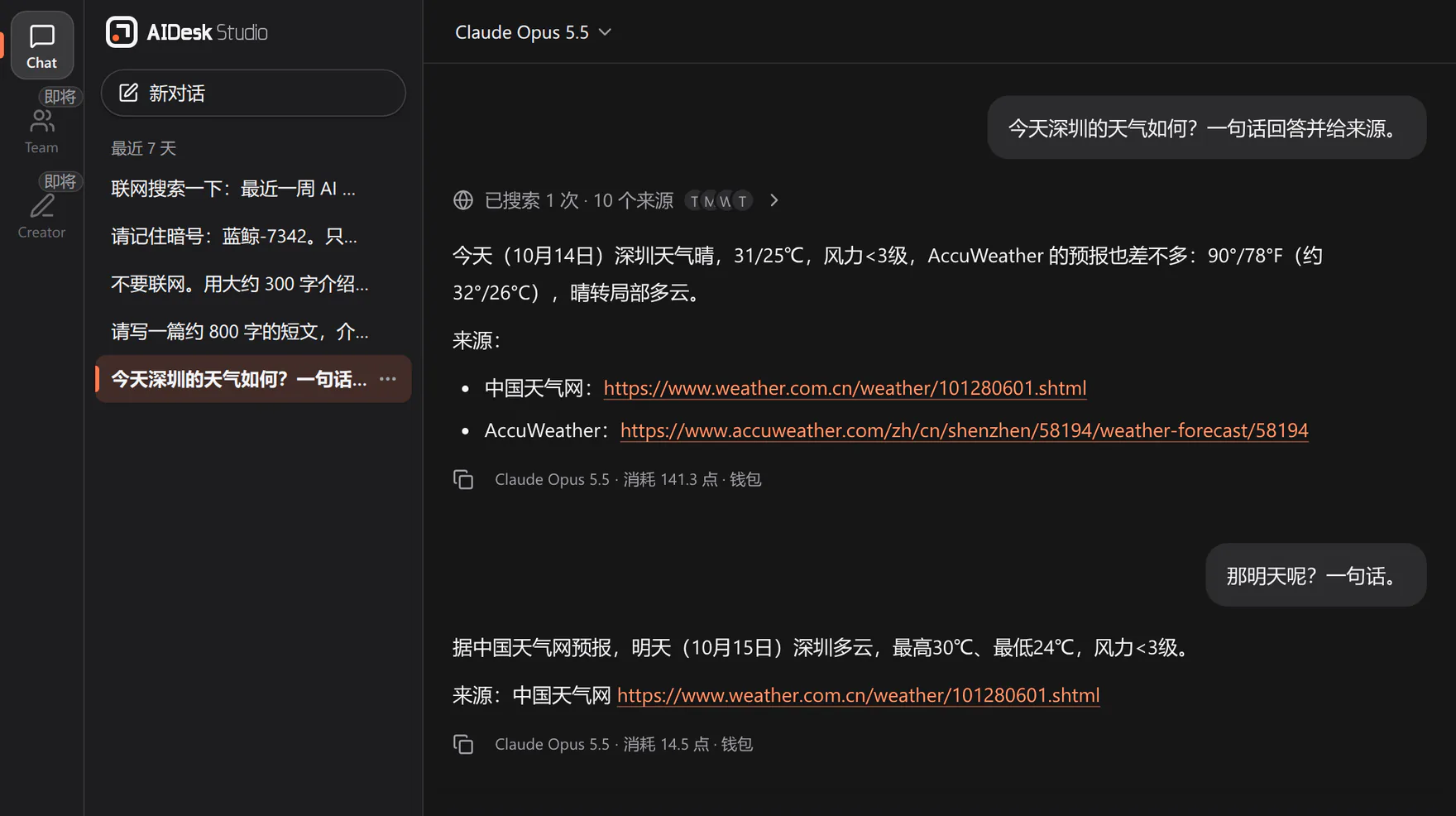Open the chevron next to search sources
The image size is (1456, 816).
coord(774,200)
